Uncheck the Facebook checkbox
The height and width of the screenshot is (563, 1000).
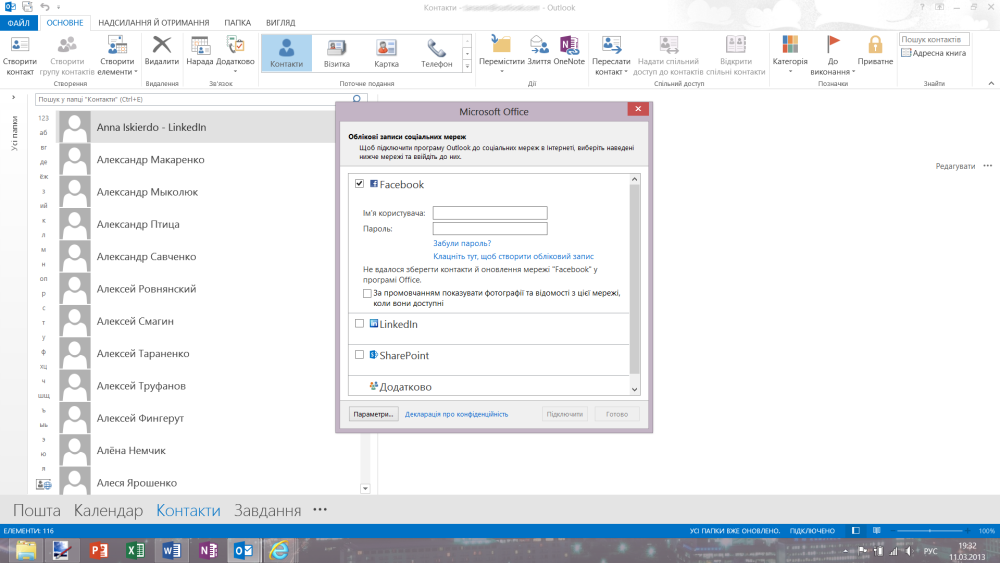click(360, 184)
